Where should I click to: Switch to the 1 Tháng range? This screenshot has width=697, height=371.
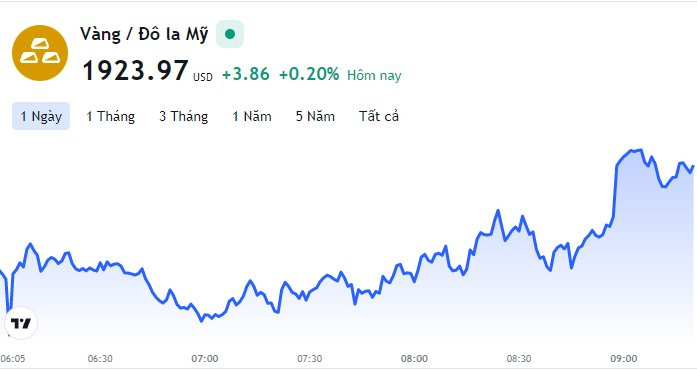(x=110, y=116)
